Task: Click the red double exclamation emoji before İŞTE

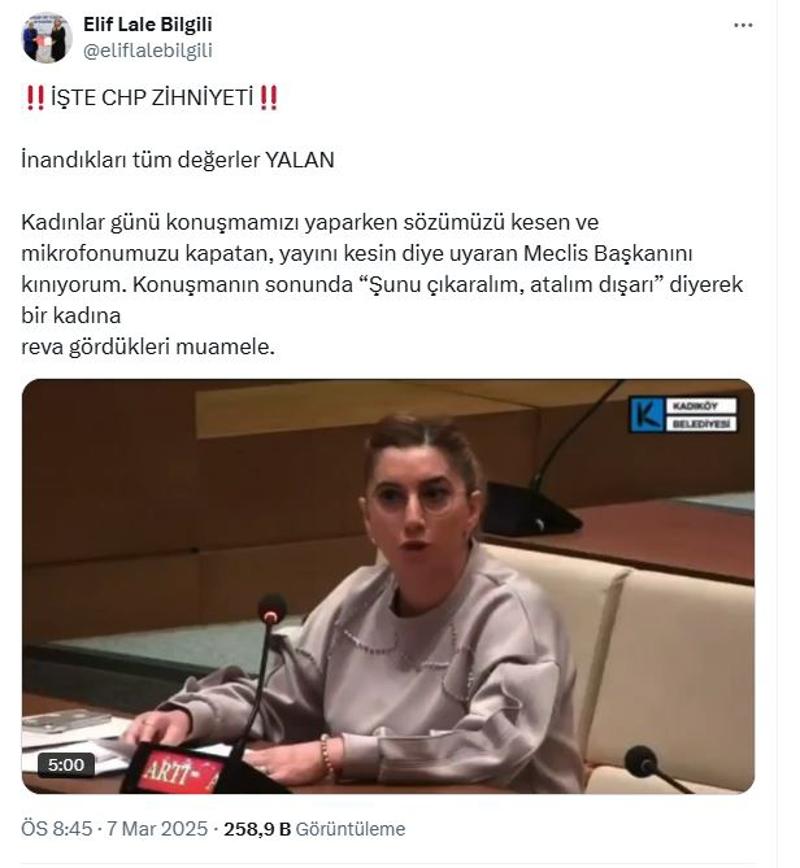Action: (35, 98)
